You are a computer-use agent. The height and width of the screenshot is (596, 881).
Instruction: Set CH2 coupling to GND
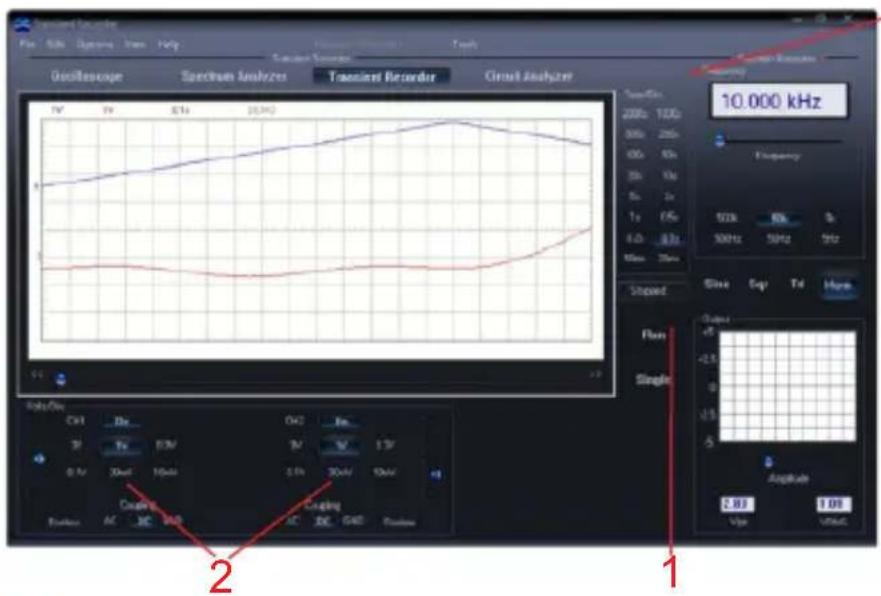click(x=353, y=521)
